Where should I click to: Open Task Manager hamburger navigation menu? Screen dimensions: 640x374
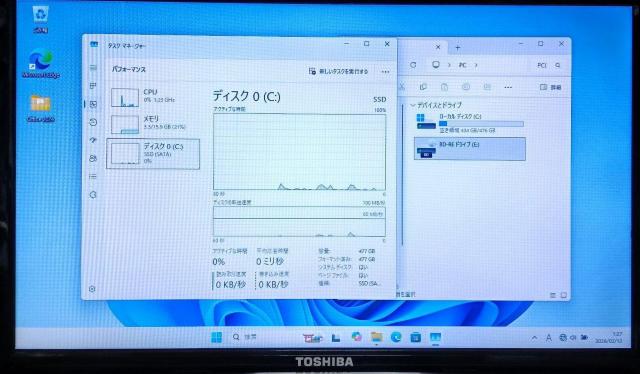coord(93,68)
